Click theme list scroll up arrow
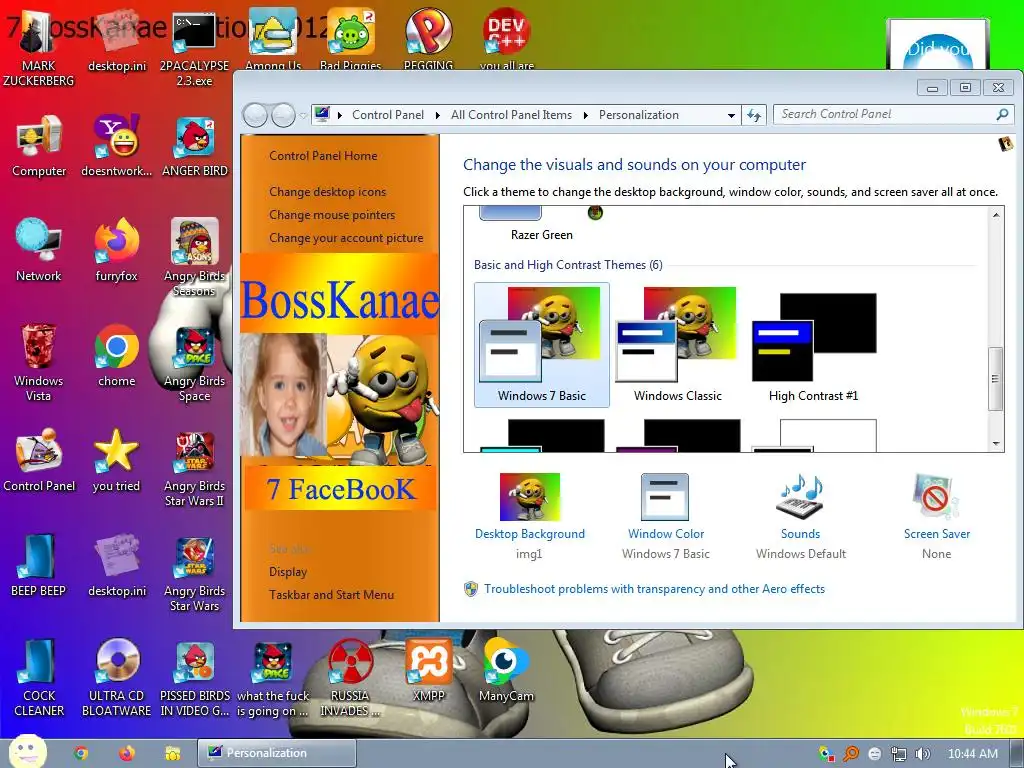 point(996,215)
